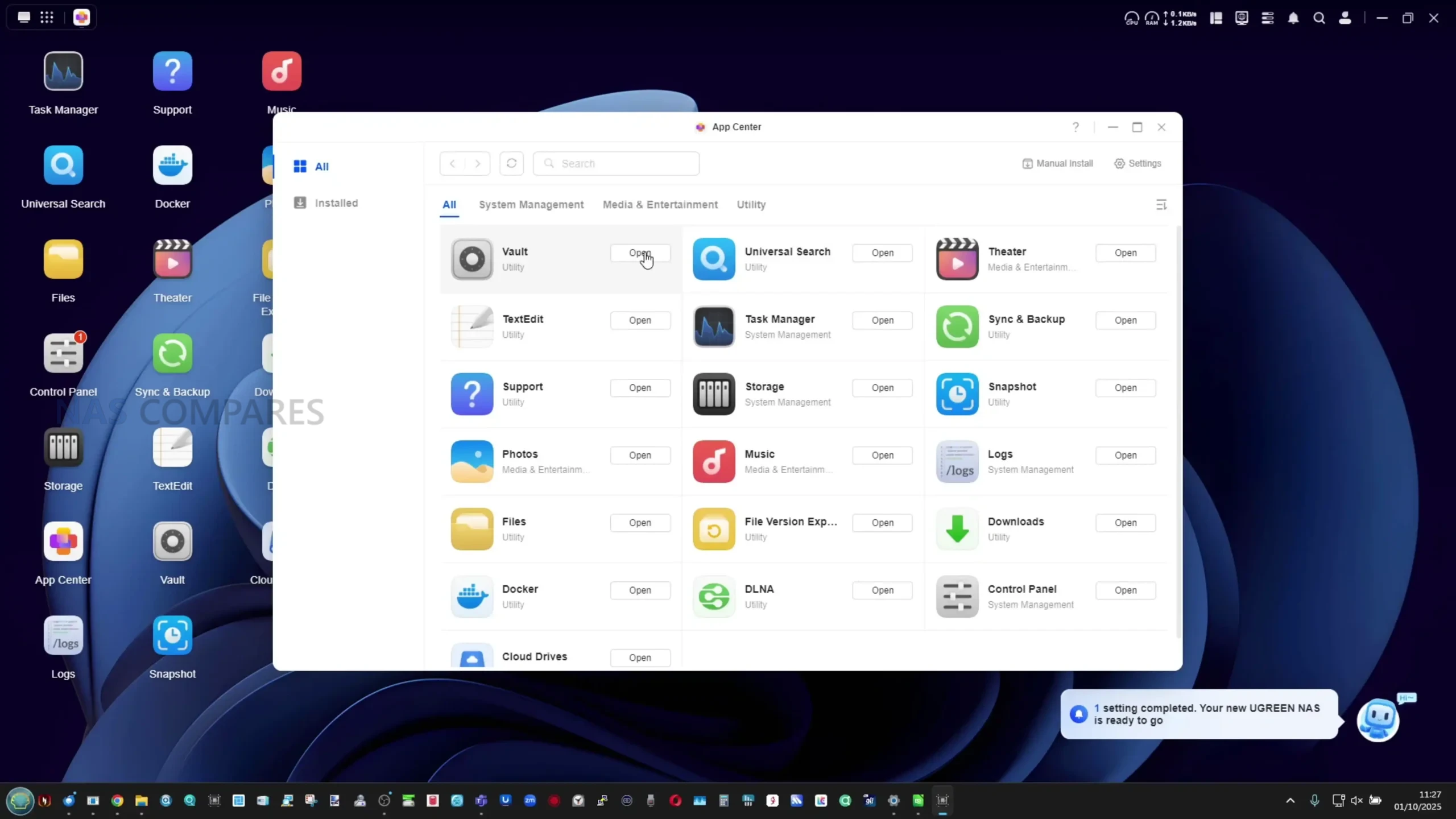The height and width of the screenshot is (819, 1456).
Task: Open the Docker desktop icon
Action: [172, 166]
